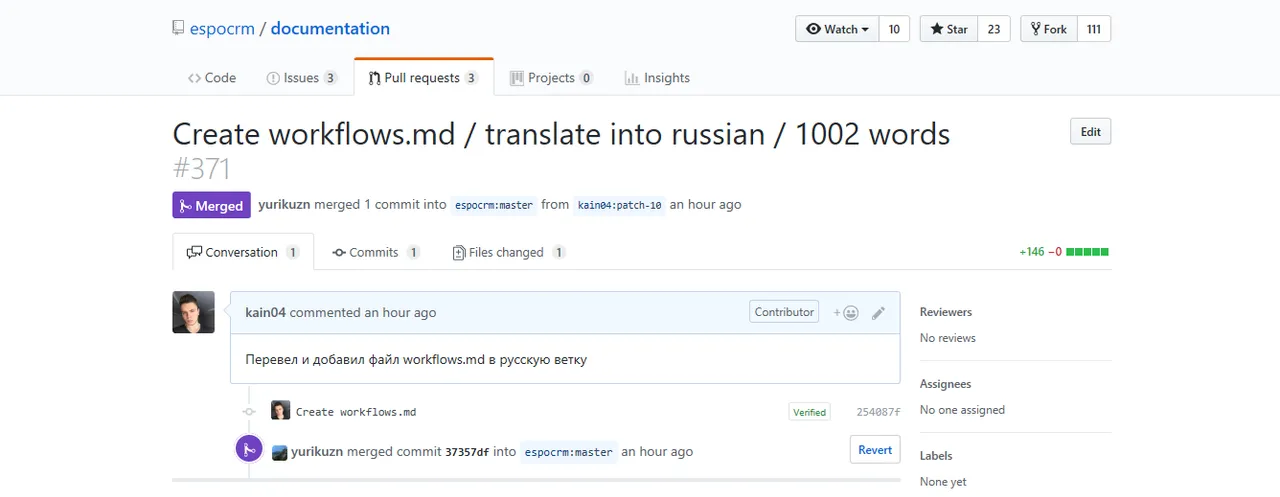Star the repository
The image size is (1280, 497).
[x=948, y=29]
